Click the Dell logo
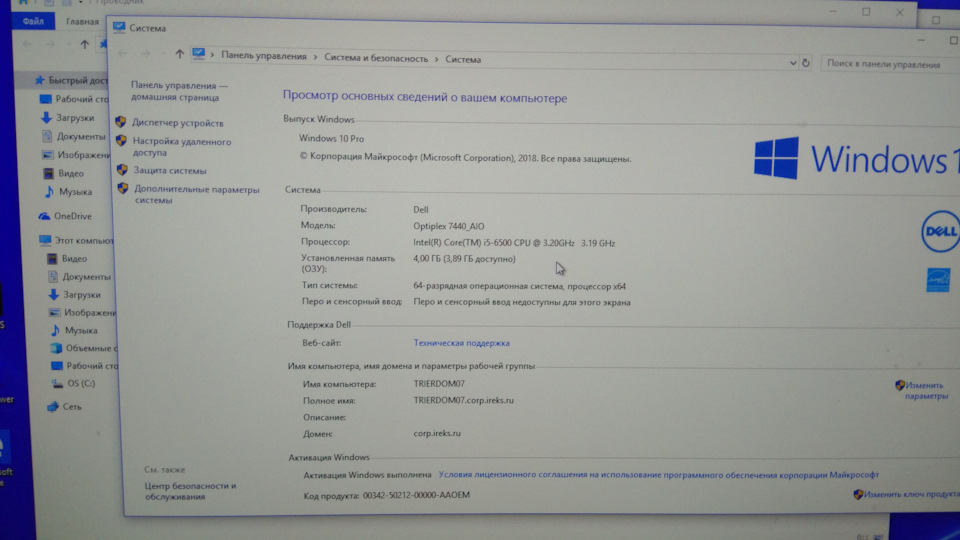Screen dimensions: 960x540 [940, 231]
